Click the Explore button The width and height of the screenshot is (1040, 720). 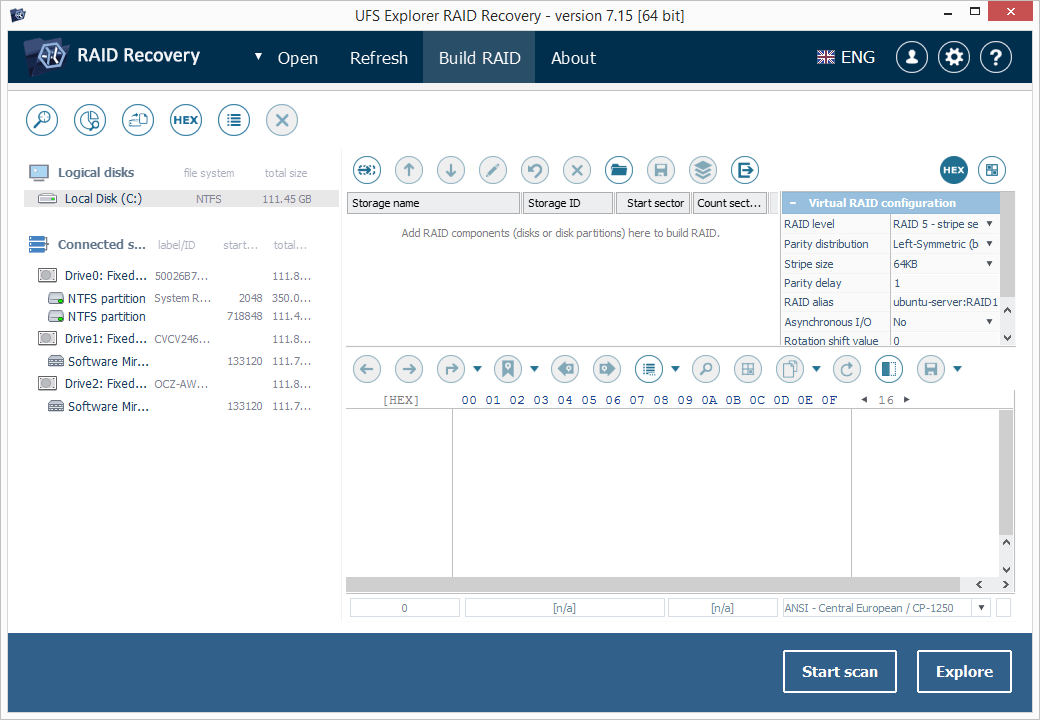[964, 672]
